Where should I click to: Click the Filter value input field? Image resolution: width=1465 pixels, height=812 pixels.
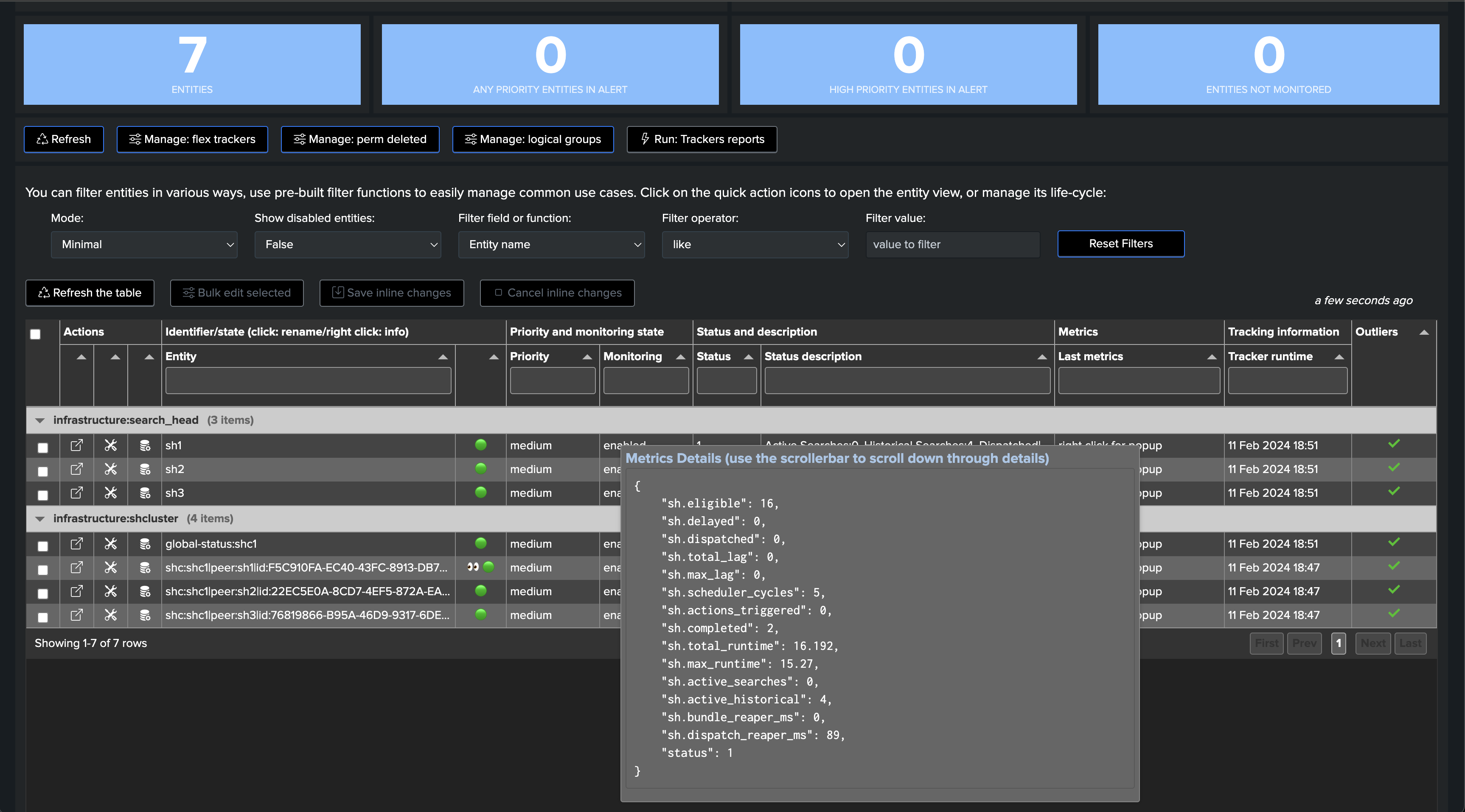pos(953,244)
